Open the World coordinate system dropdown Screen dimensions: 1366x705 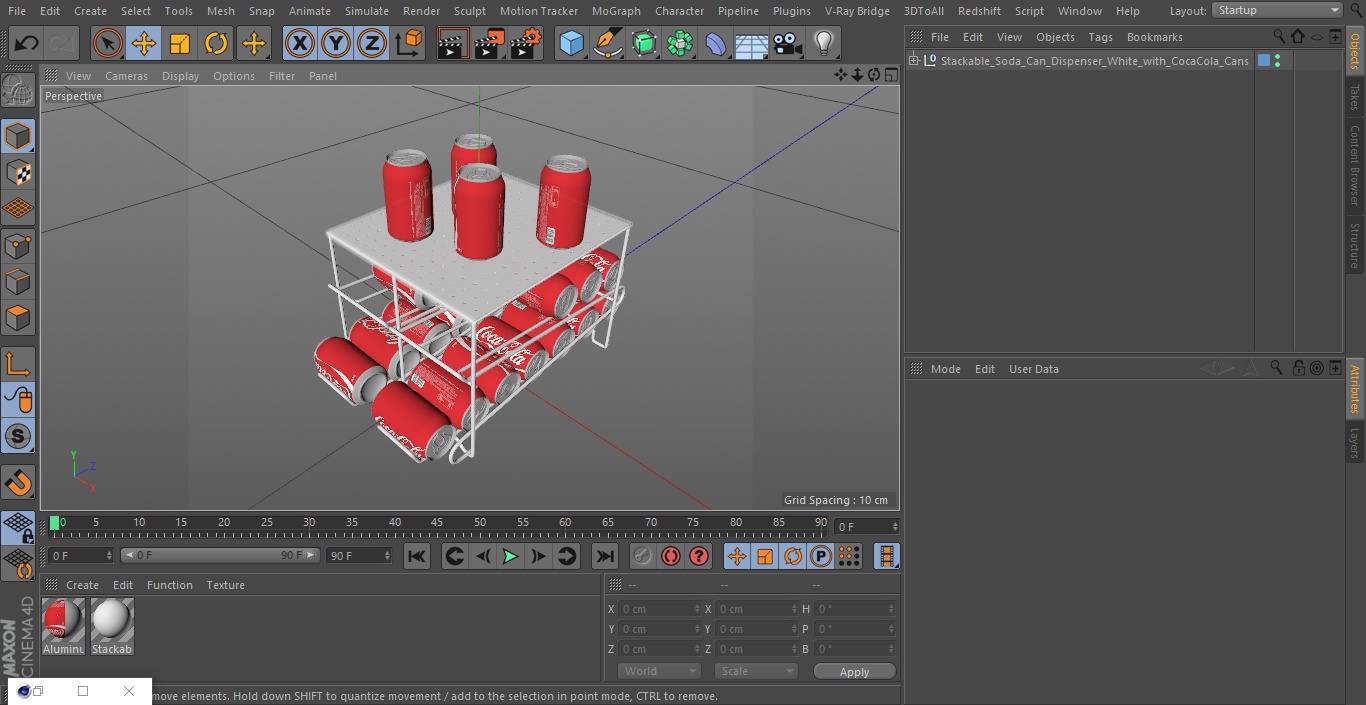click(659, 671)
